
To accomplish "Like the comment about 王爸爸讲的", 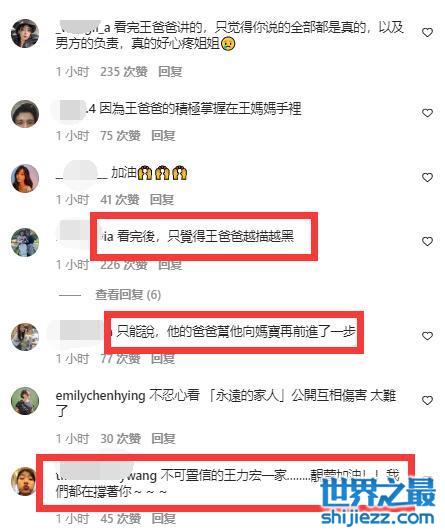I will (427, 33).
